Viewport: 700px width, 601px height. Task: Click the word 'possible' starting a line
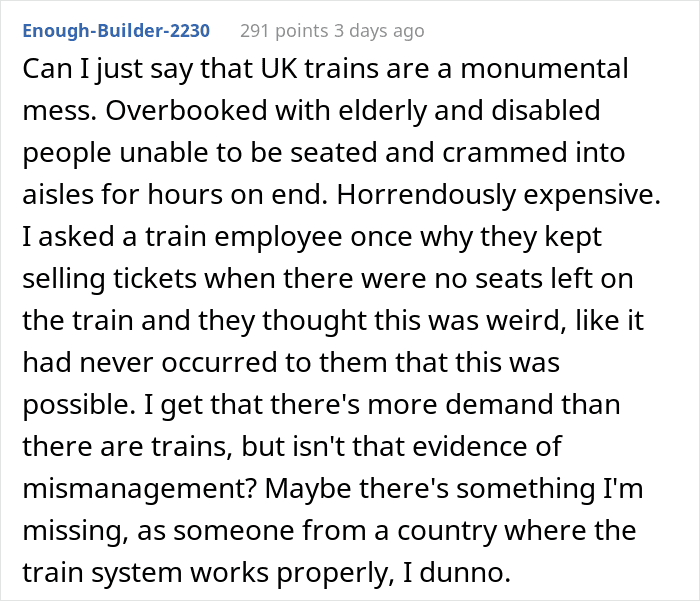(66, 407)
